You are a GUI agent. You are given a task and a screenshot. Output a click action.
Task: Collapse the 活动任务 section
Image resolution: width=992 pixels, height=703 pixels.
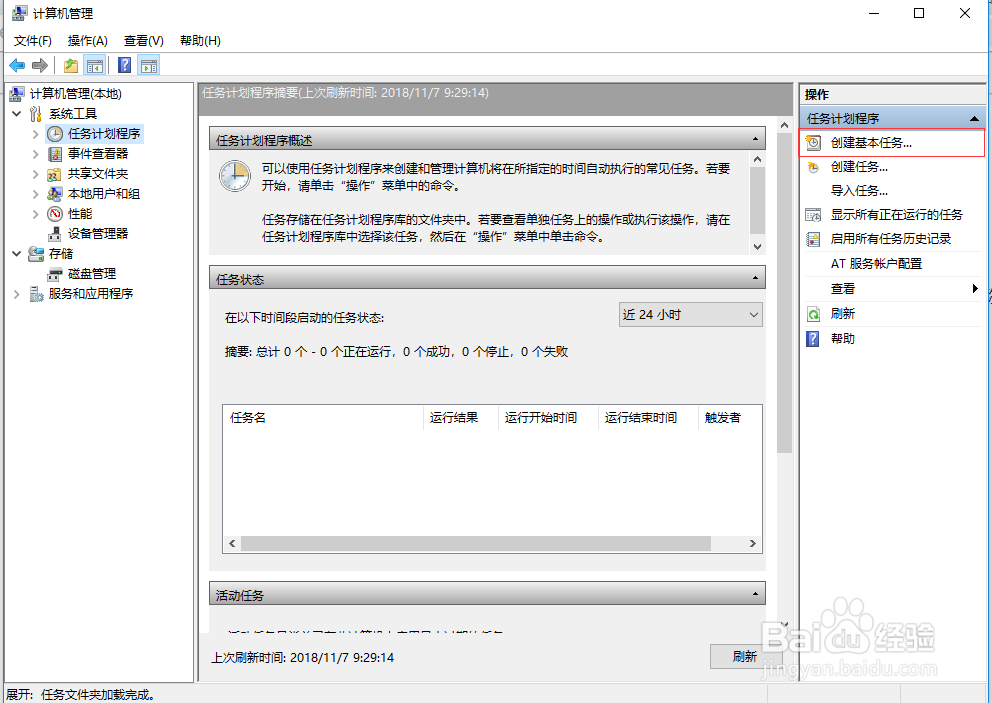[x=755, y=594]
